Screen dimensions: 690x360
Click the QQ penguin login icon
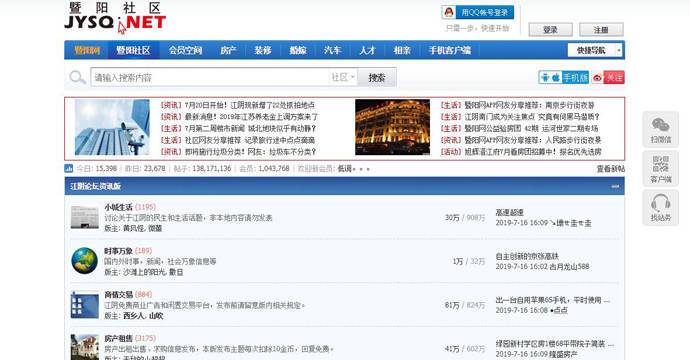[x=448, y=12]
